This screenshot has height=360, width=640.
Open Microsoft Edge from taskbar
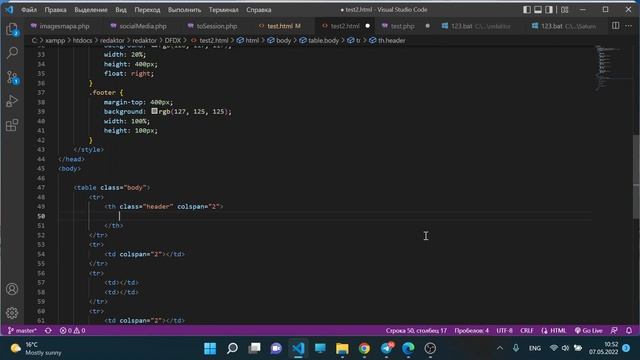tap(408, 348)
